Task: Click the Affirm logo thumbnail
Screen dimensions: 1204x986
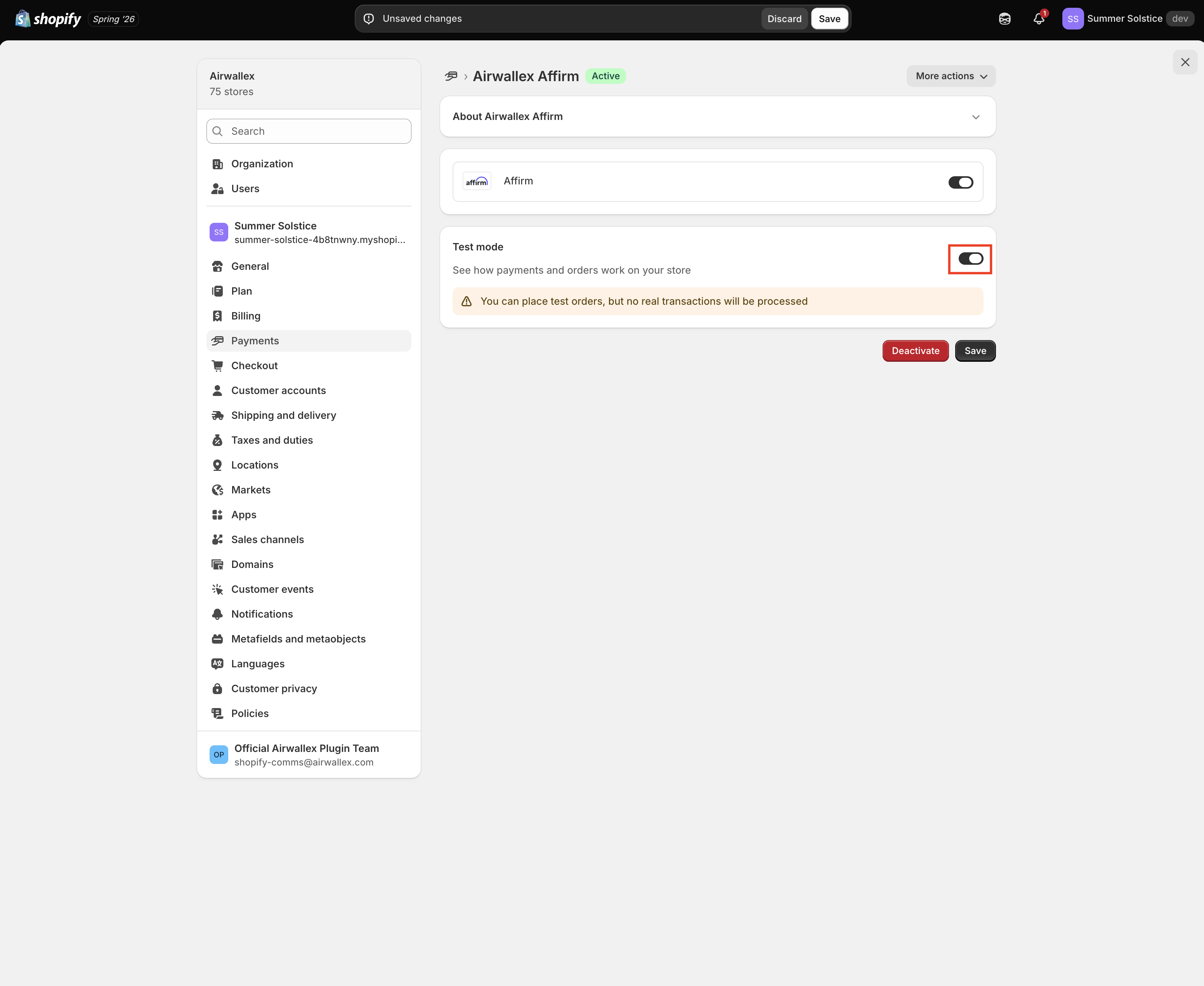Action: click(477, 181)
